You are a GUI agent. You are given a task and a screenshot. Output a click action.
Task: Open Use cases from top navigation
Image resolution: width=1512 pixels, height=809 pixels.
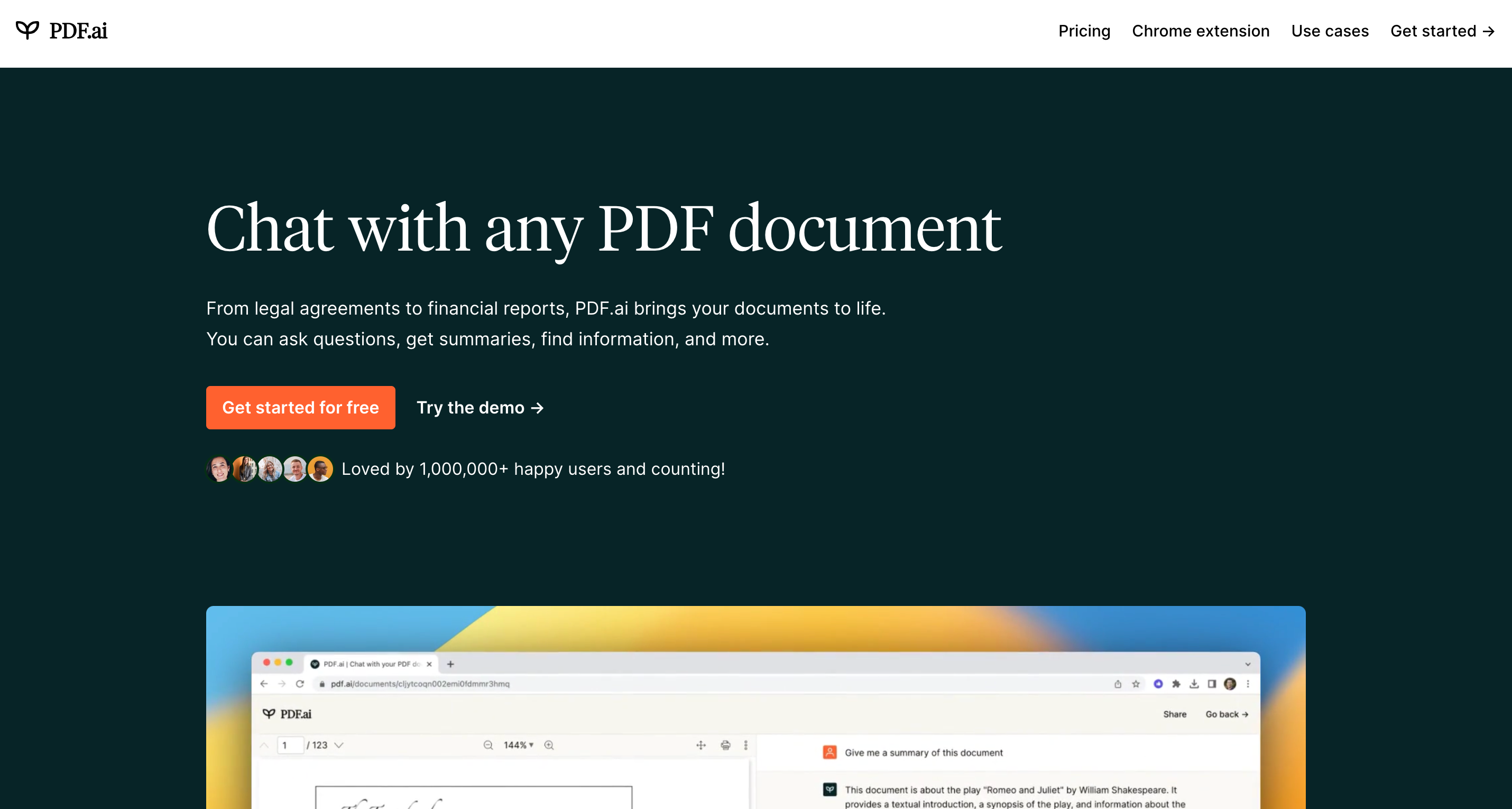point(1330,31)
